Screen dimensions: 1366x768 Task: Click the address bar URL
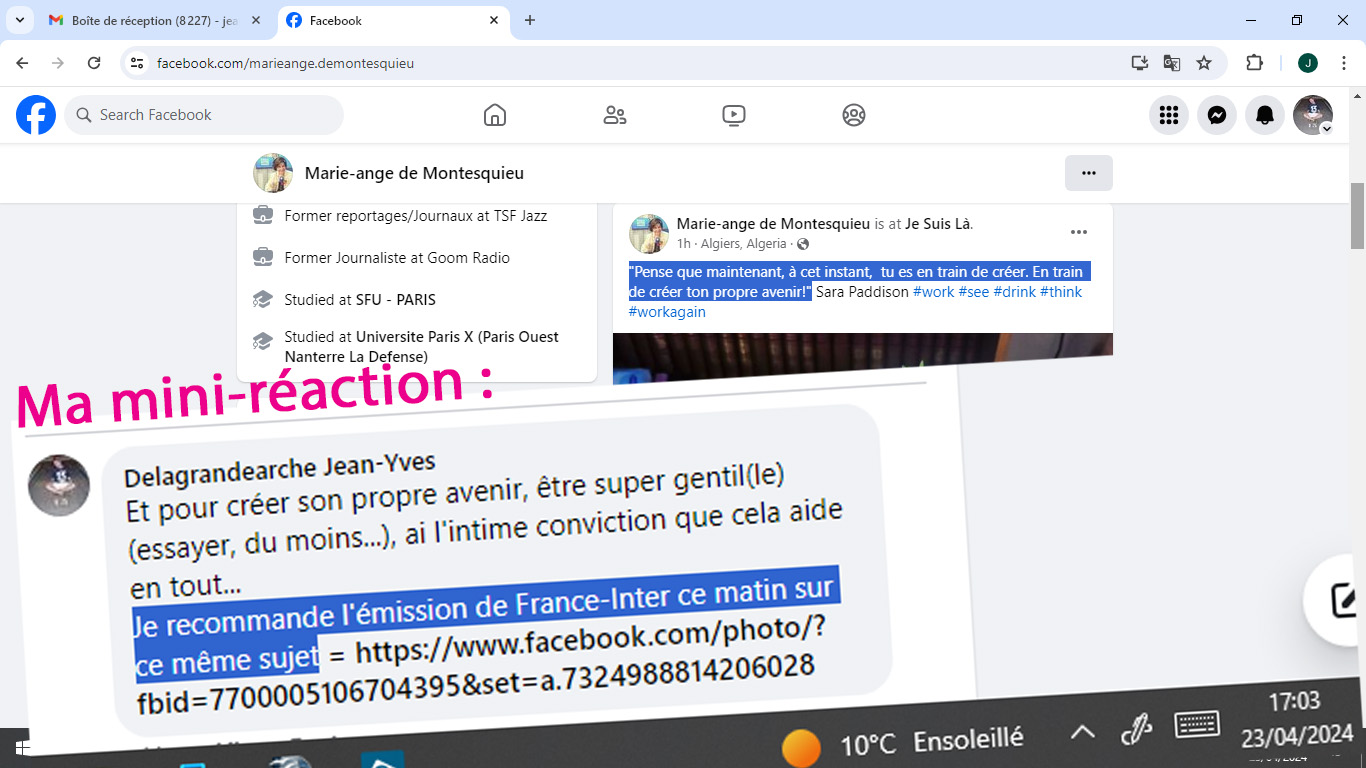285,63
